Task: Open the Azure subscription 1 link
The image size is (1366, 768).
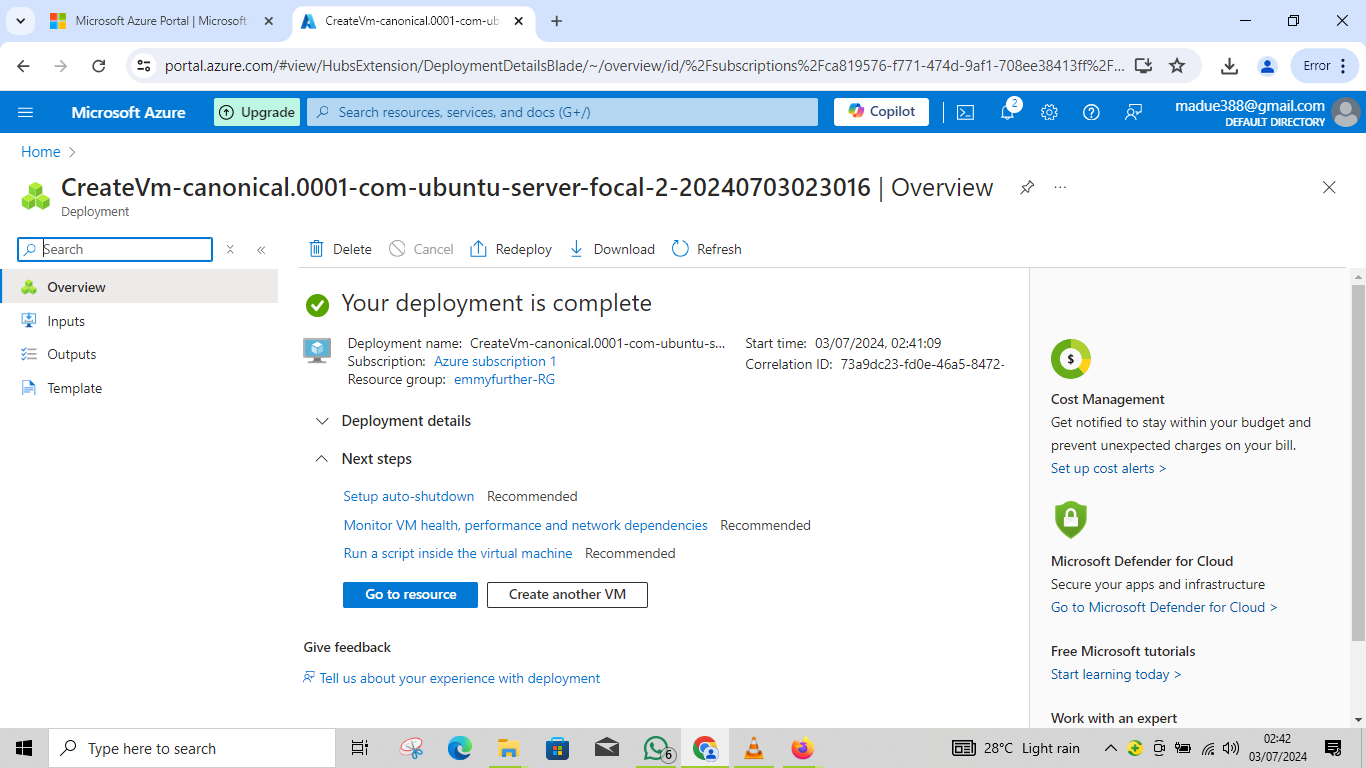Action: [495, 361]
